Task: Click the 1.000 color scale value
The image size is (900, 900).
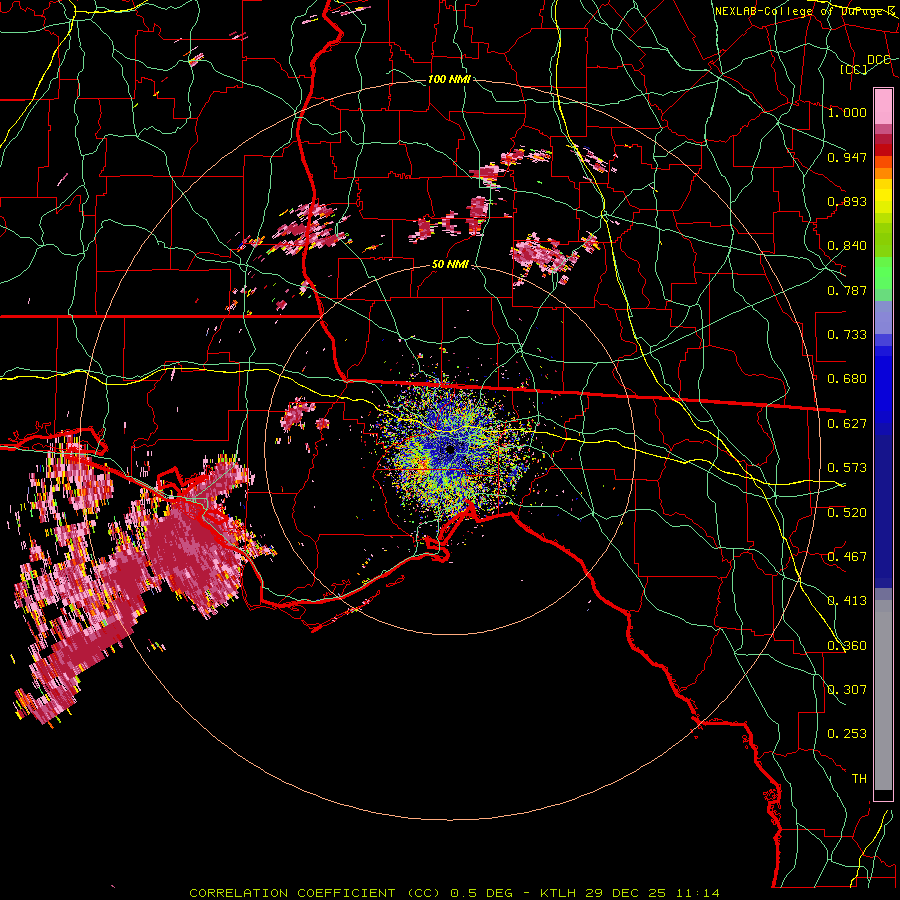Action: point(847,112)
